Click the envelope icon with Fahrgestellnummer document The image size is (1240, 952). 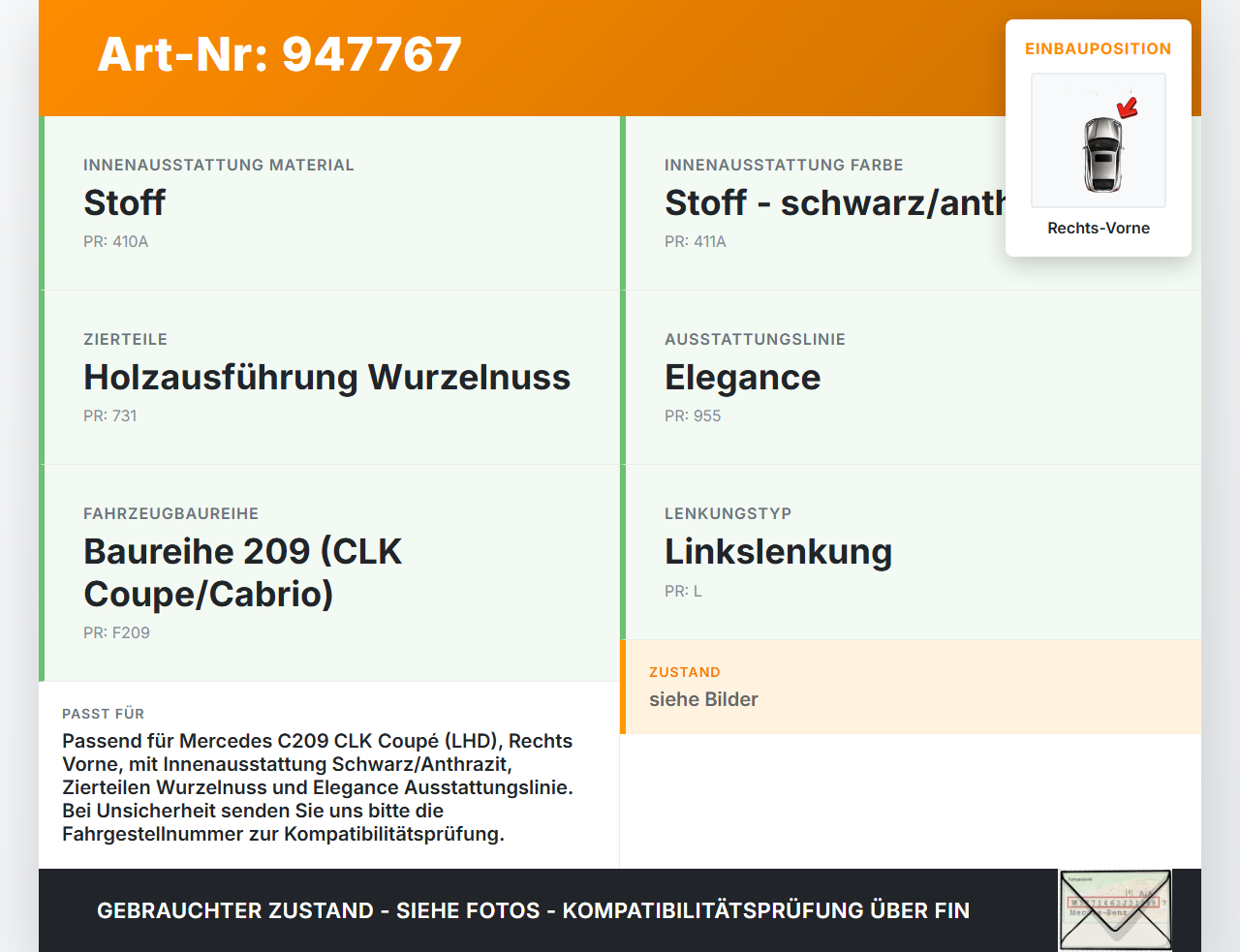click(x=1115, y=908)
